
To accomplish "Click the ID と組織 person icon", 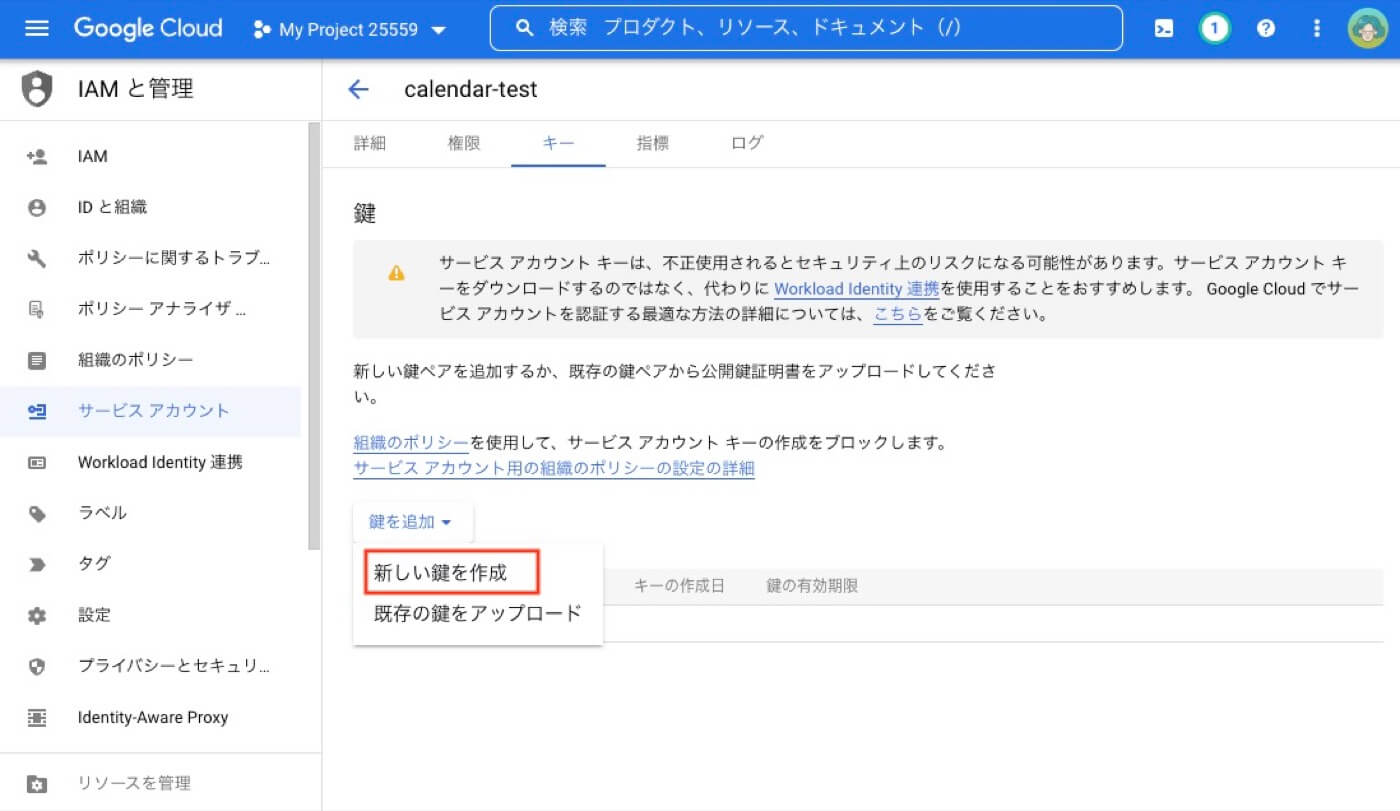I will [x=37, y=207].
